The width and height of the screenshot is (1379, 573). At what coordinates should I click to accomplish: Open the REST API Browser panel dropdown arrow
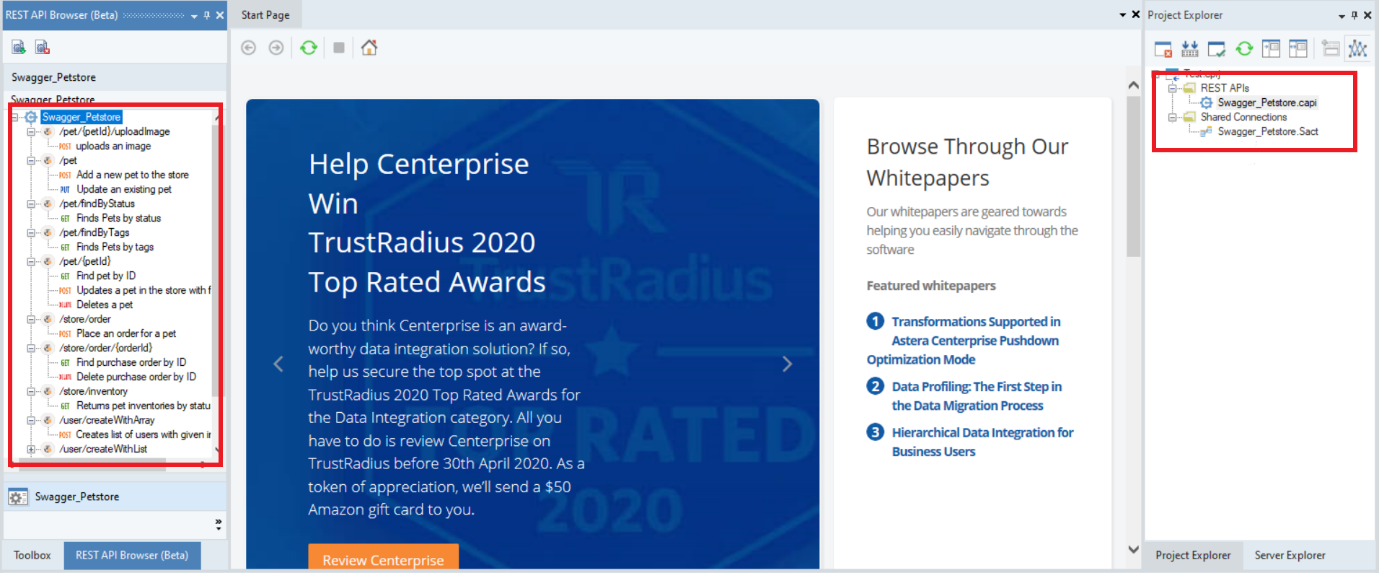pyautogui.click(x=195, y=15)
